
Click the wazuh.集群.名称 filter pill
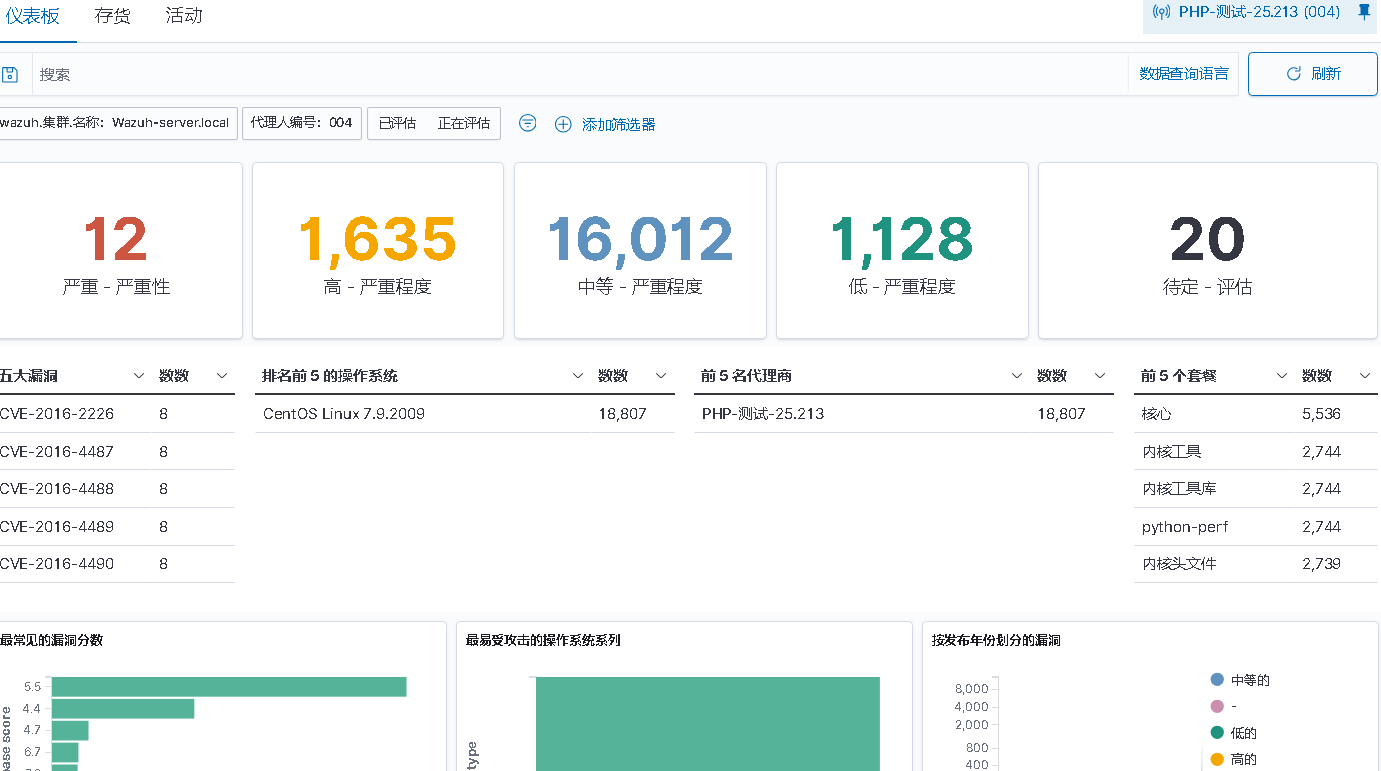pos(117,123)
